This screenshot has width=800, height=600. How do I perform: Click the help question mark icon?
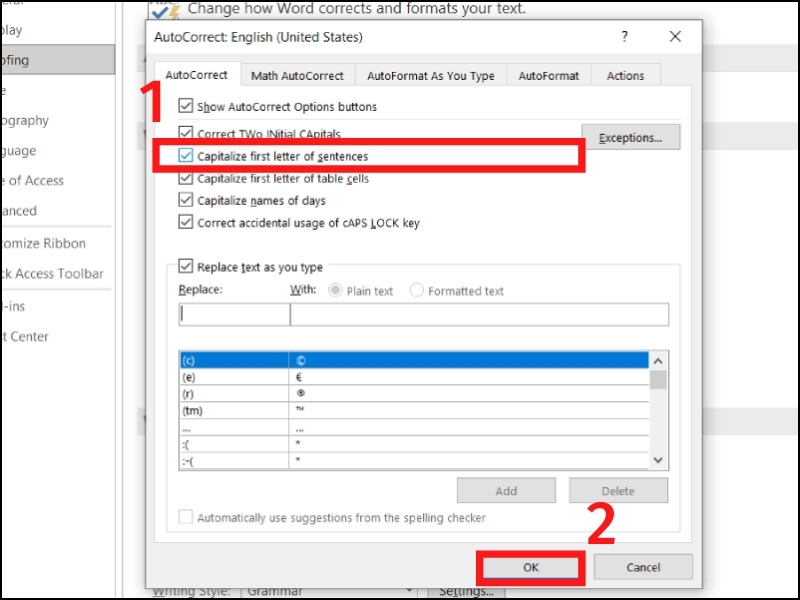[x=624, y=36]
